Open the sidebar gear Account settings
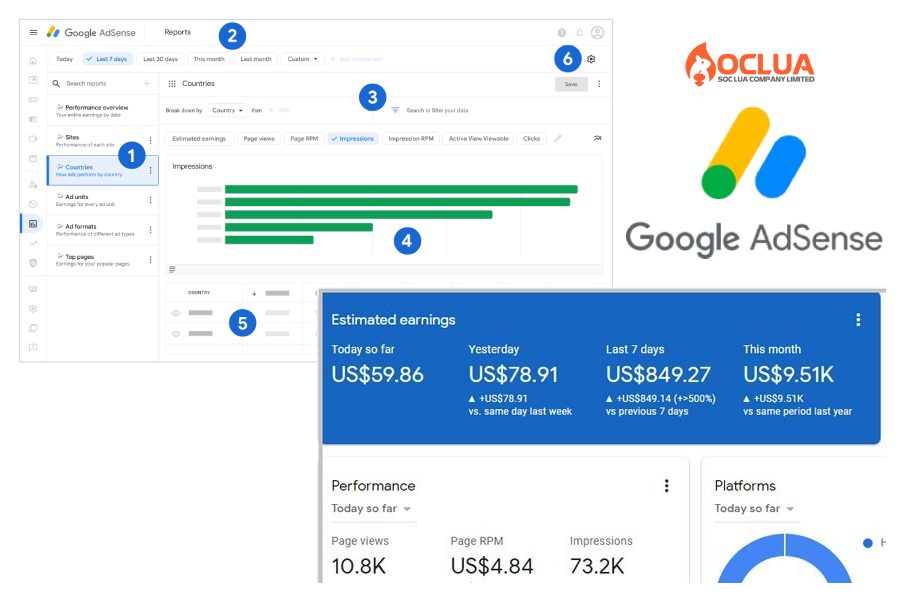The width and height of the screenshot is (900, 600). pyautogui.click(x=33, y=309)
